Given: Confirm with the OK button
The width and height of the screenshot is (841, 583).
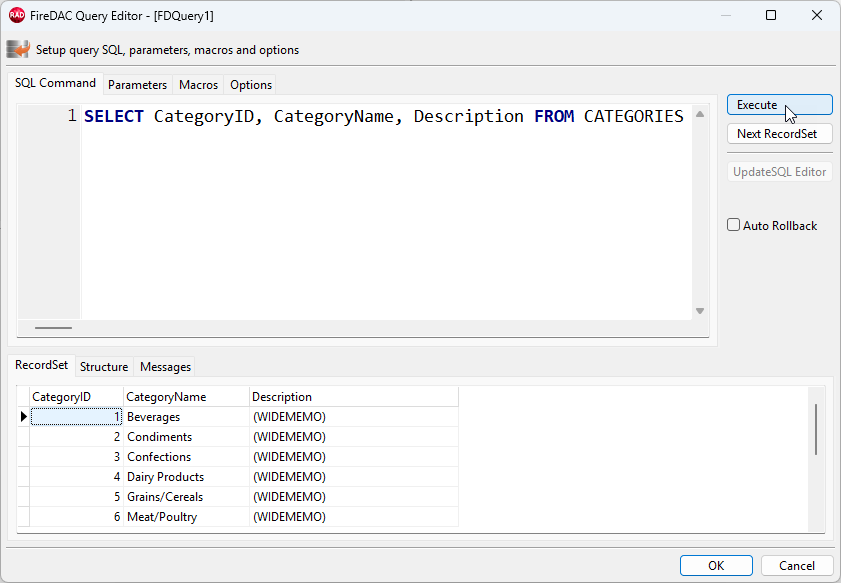Looking at the screenshot, I should point(716,565).
